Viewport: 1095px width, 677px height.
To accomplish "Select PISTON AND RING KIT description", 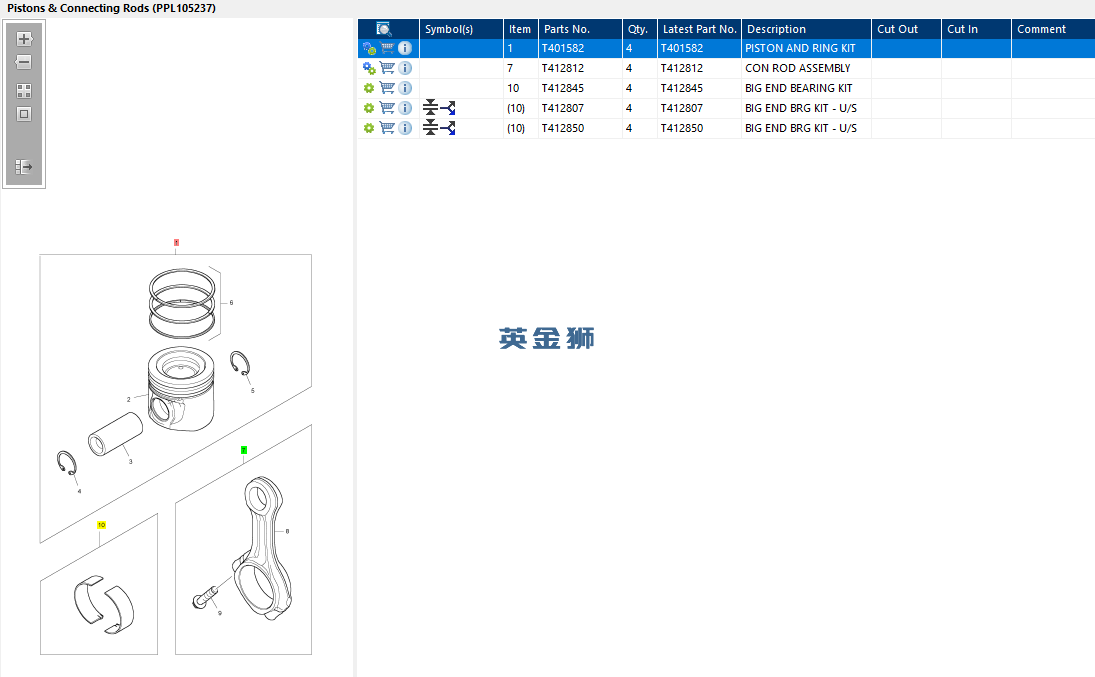I will 800,48.
